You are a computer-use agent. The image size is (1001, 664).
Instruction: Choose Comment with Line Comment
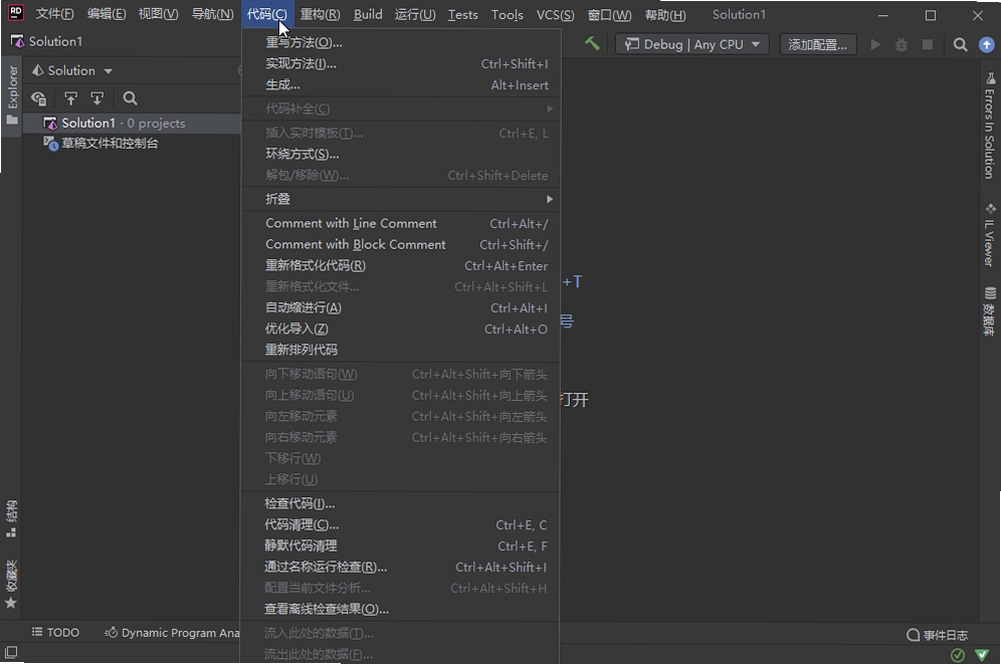point(401,223)
